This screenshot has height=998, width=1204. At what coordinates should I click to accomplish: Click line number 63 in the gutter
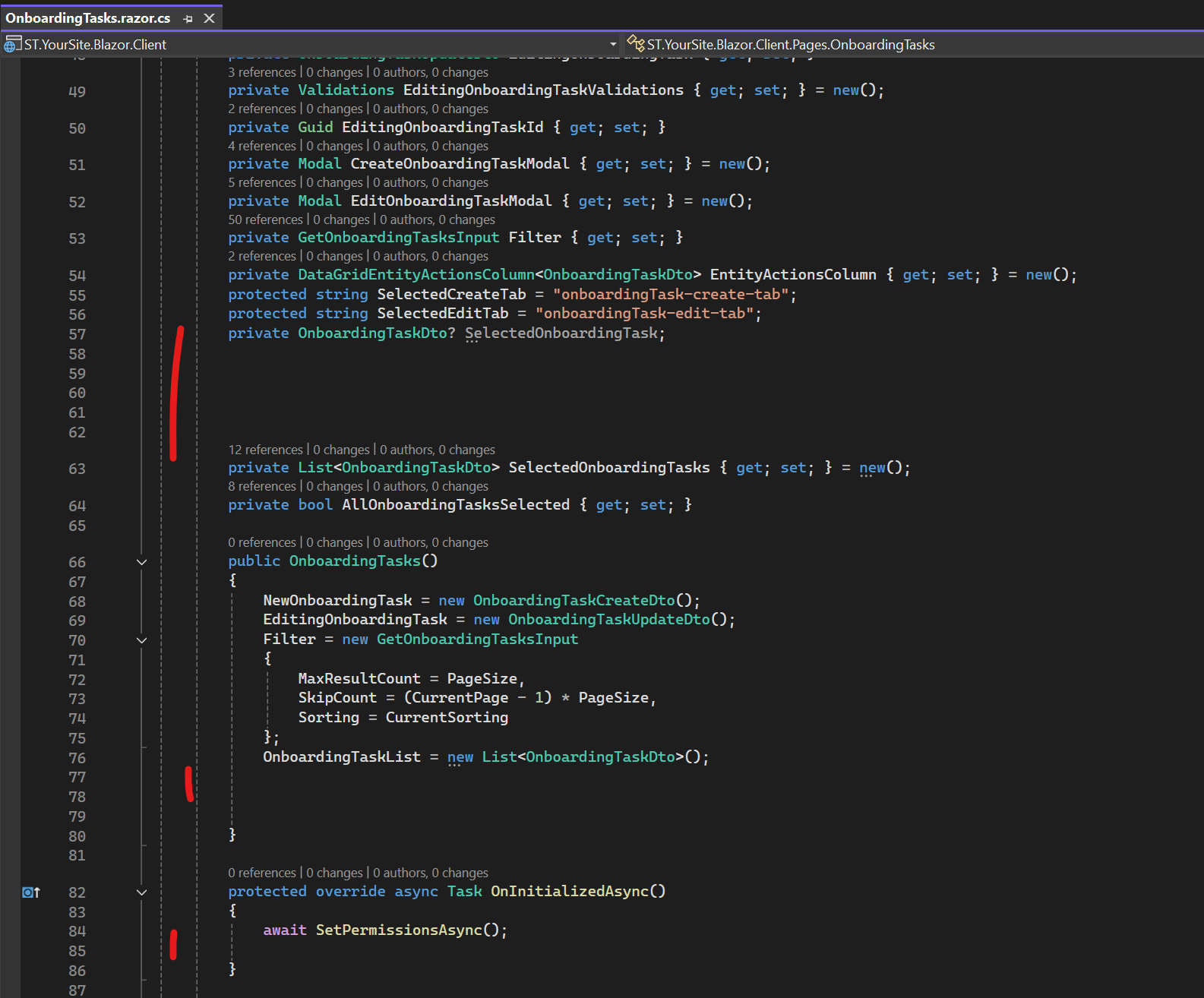(x=77, y=469)
